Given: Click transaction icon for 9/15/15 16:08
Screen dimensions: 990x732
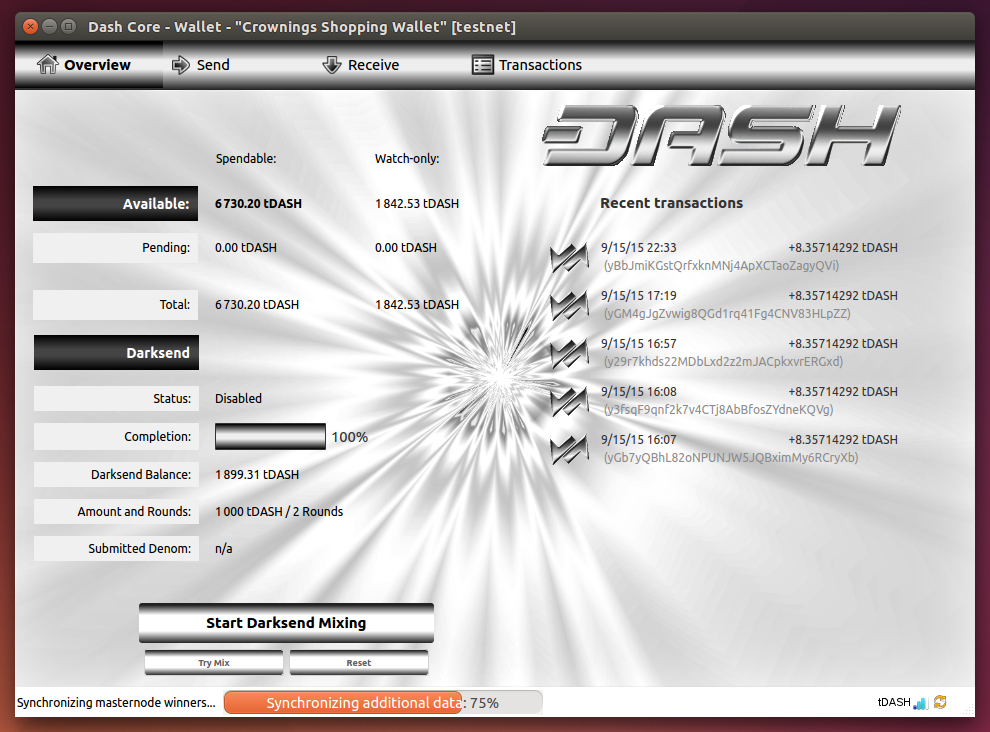Looking at the screenshot, I should coord(570,401).
